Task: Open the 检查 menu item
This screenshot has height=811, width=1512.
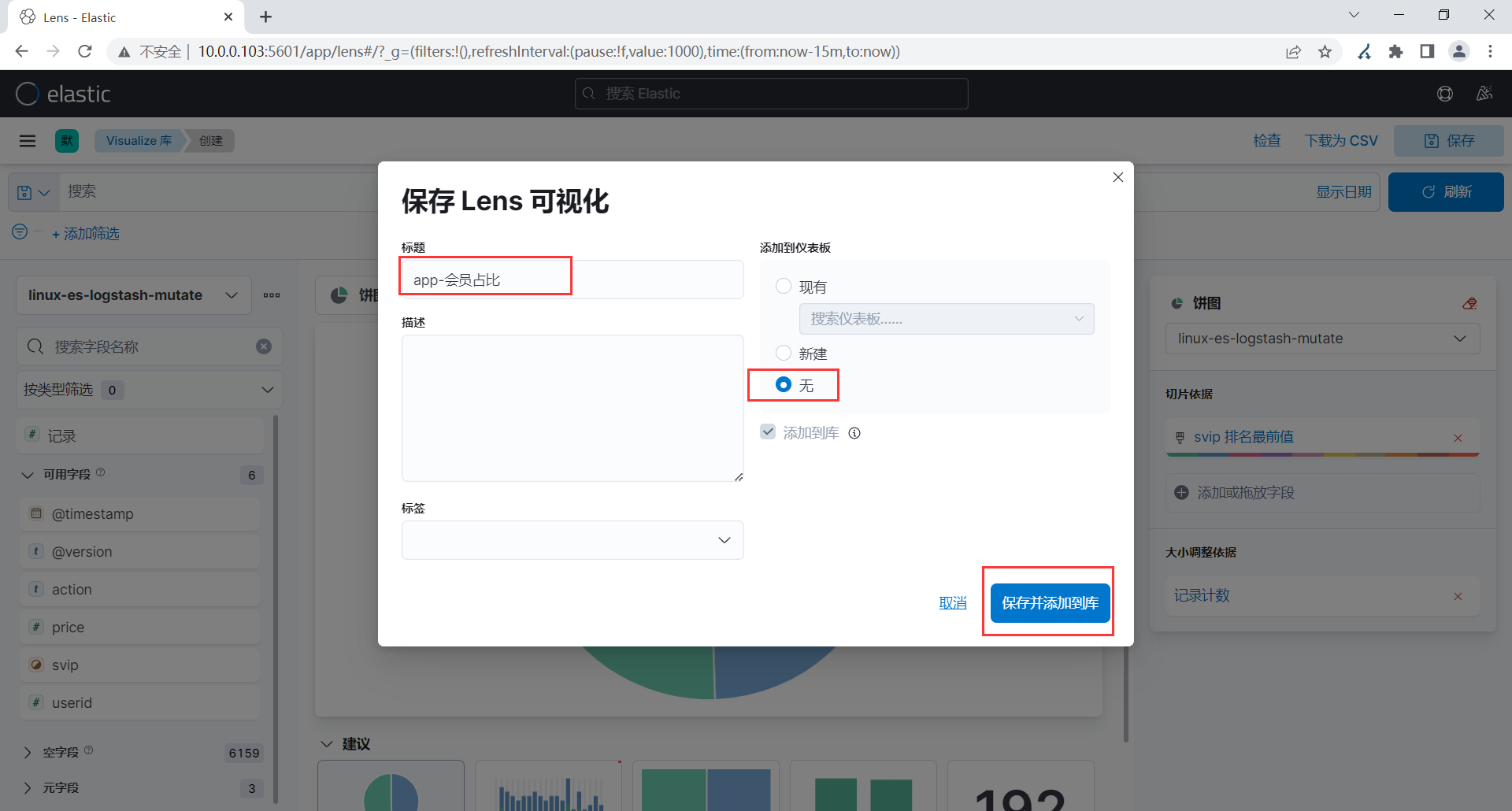Action: (1267, 141)
